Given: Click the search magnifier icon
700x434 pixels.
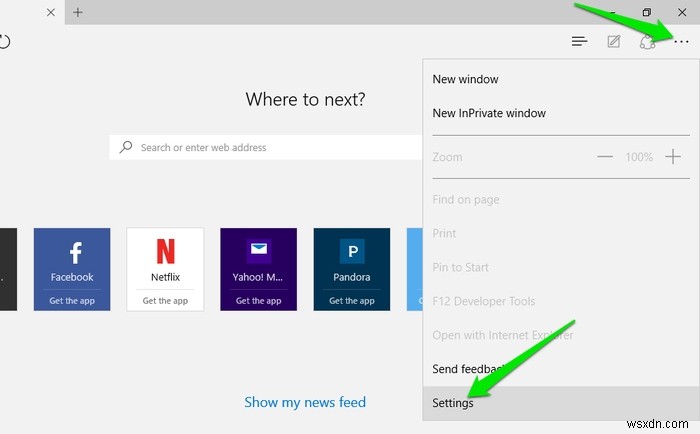Looking at the screenshot, I should (x=126, y=147).
